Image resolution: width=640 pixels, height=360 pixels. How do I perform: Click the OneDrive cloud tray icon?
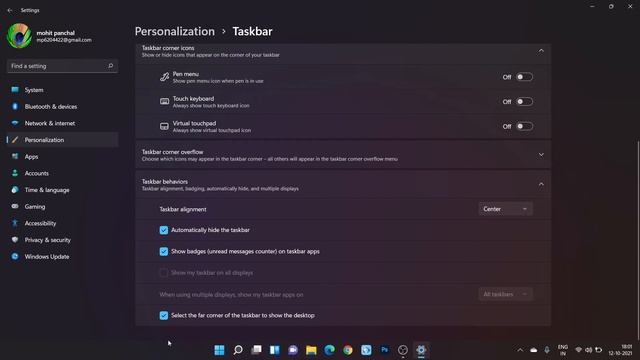[x=533, y=350]
